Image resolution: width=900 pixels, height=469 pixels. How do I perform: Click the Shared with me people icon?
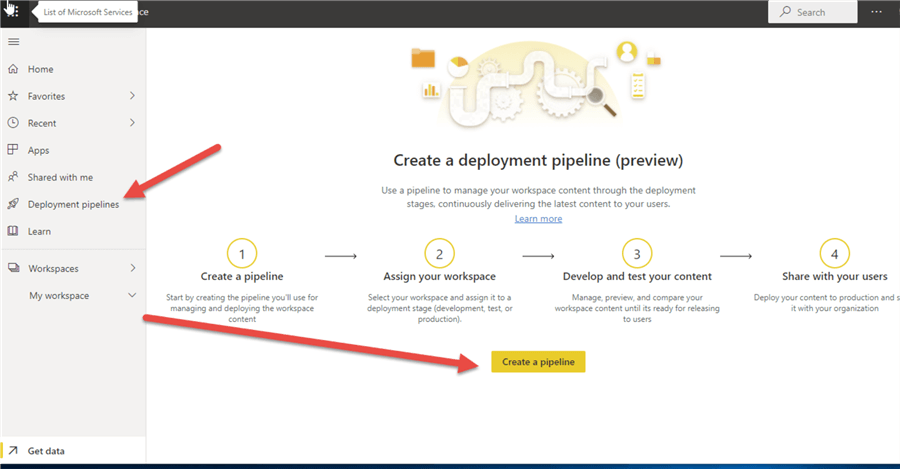click(13, 177)
